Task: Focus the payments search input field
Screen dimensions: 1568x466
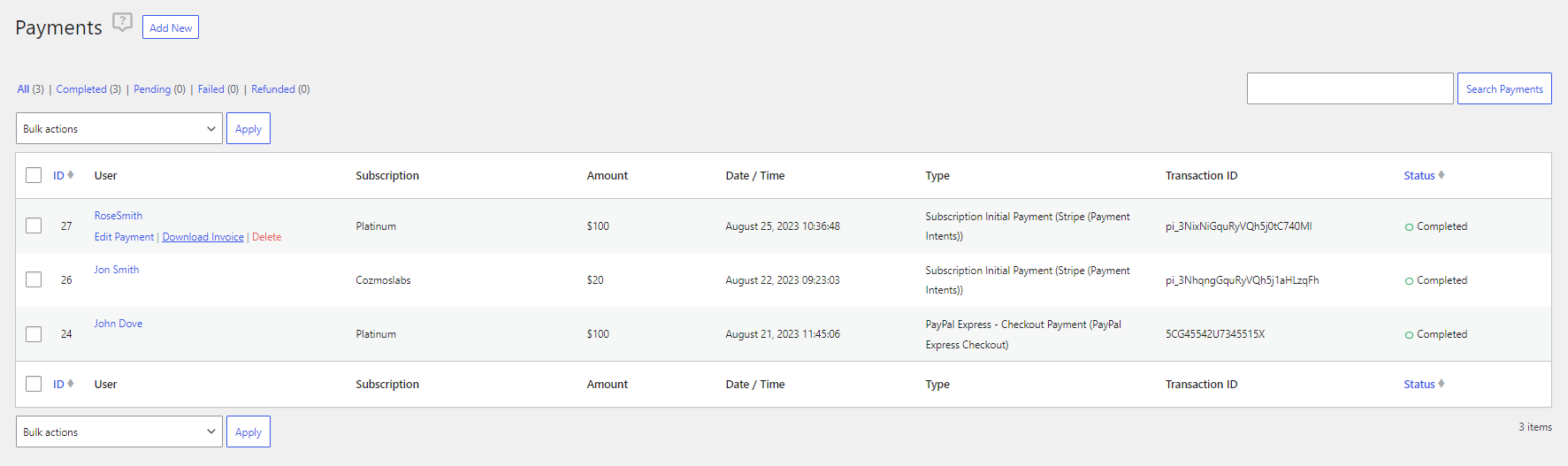Action: coord(1349,88)
